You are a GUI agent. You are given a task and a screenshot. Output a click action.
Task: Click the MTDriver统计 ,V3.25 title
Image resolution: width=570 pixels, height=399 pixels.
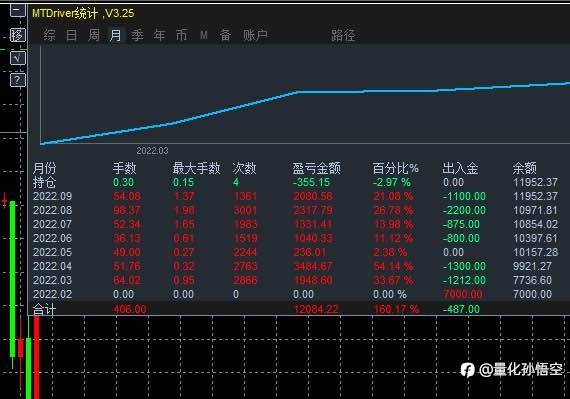point(83,13)
